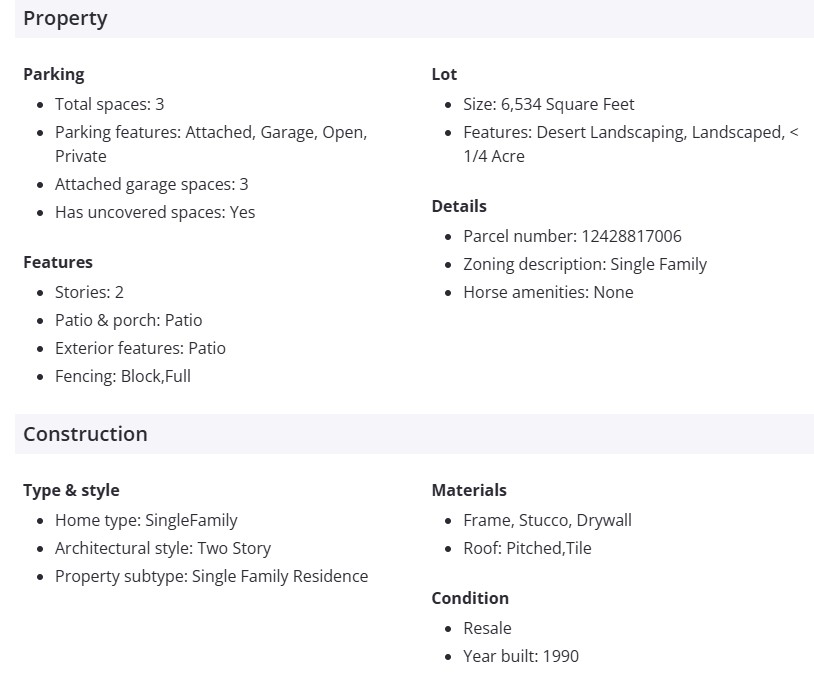Click the Stories: 2 entry
This screenshot has height=688, width=814.
pos(89,292)
